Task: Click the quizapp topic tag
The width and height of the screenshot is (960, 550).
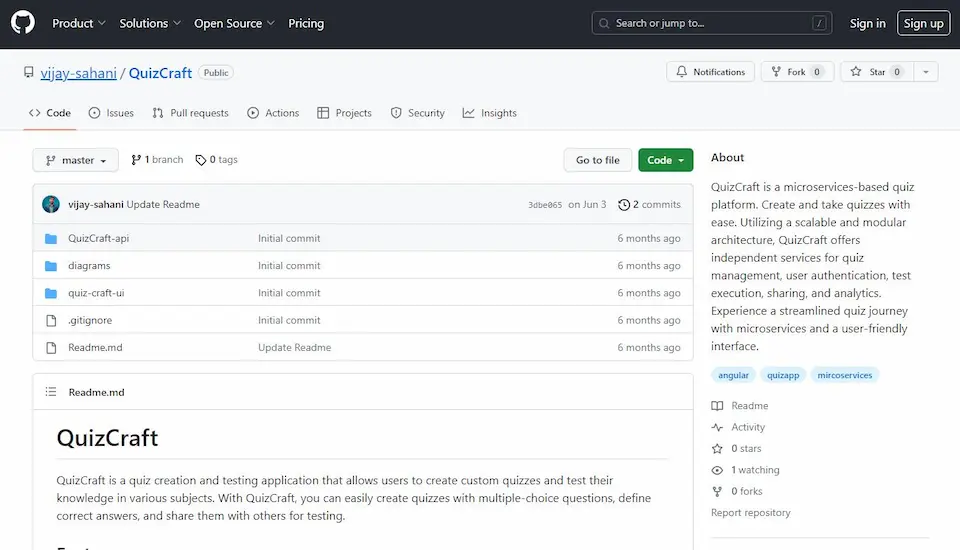Action: point(783,375)
